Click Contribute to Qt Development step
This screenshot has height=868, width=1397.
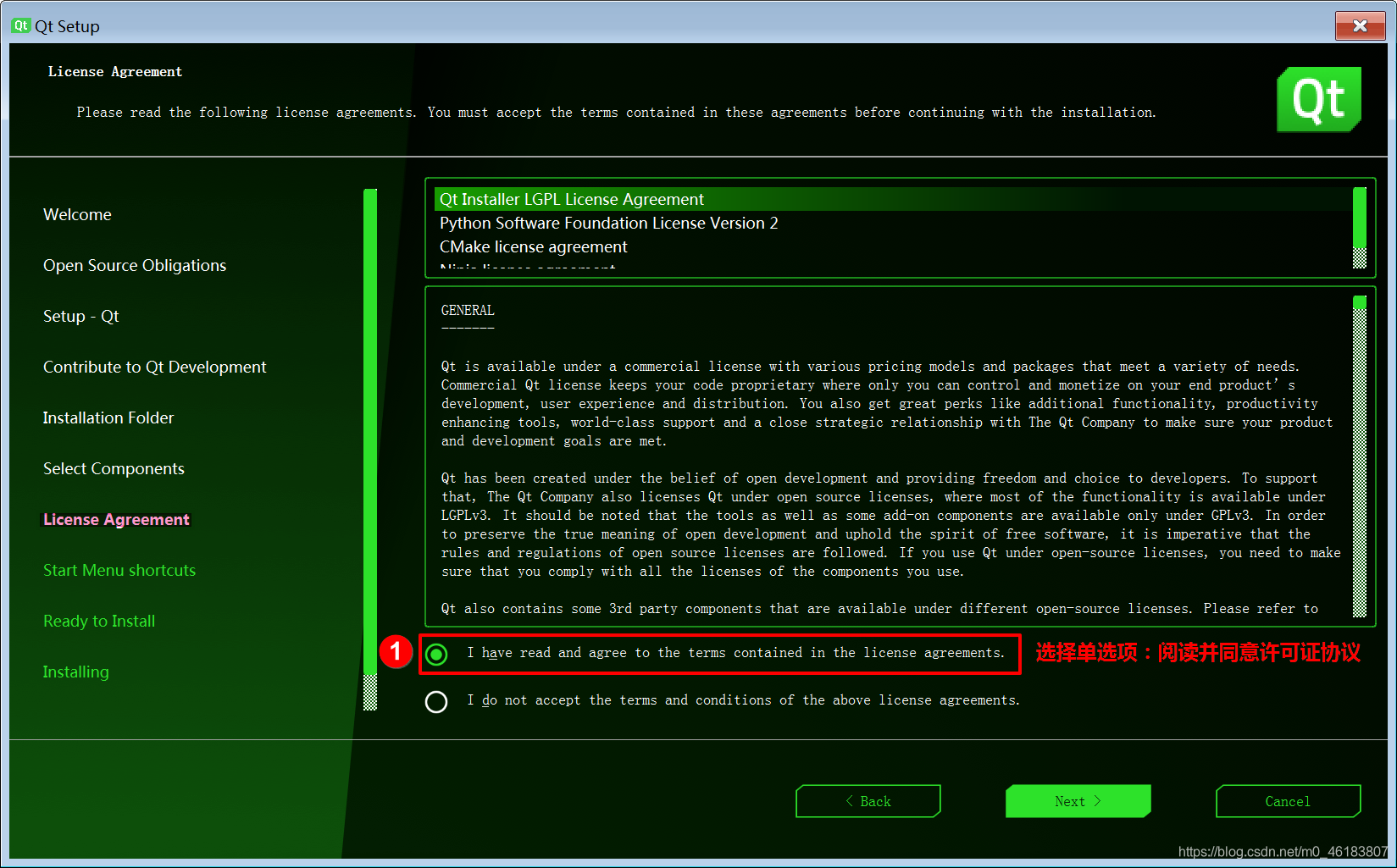154,367
